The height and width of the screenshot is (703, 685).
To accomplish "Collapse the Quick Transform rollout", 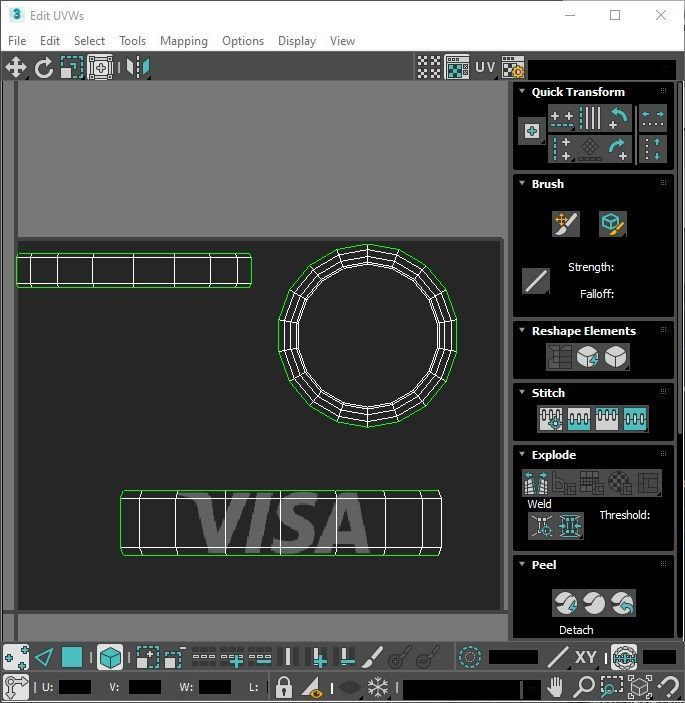I will click(522, 91).
